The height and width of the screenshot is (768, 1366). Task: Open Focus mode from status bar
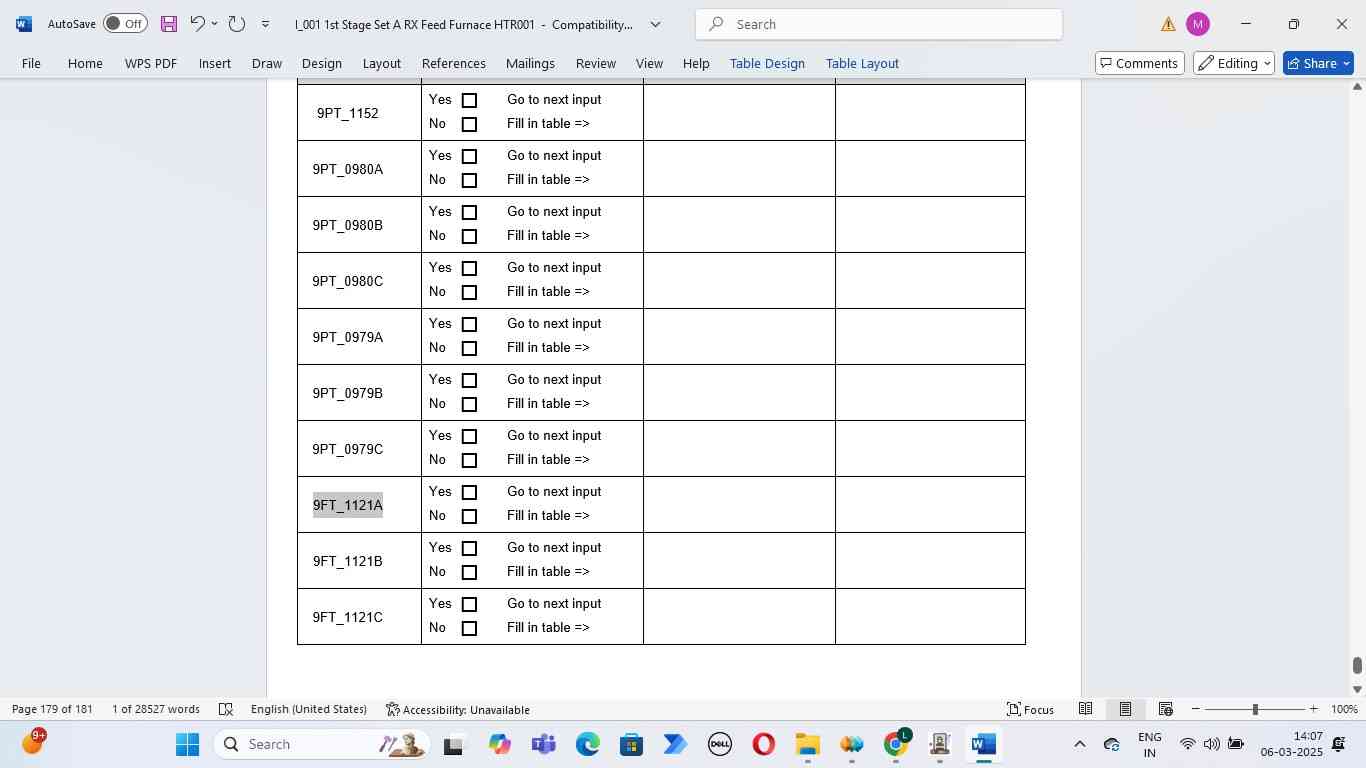(x=1030, y=709)
